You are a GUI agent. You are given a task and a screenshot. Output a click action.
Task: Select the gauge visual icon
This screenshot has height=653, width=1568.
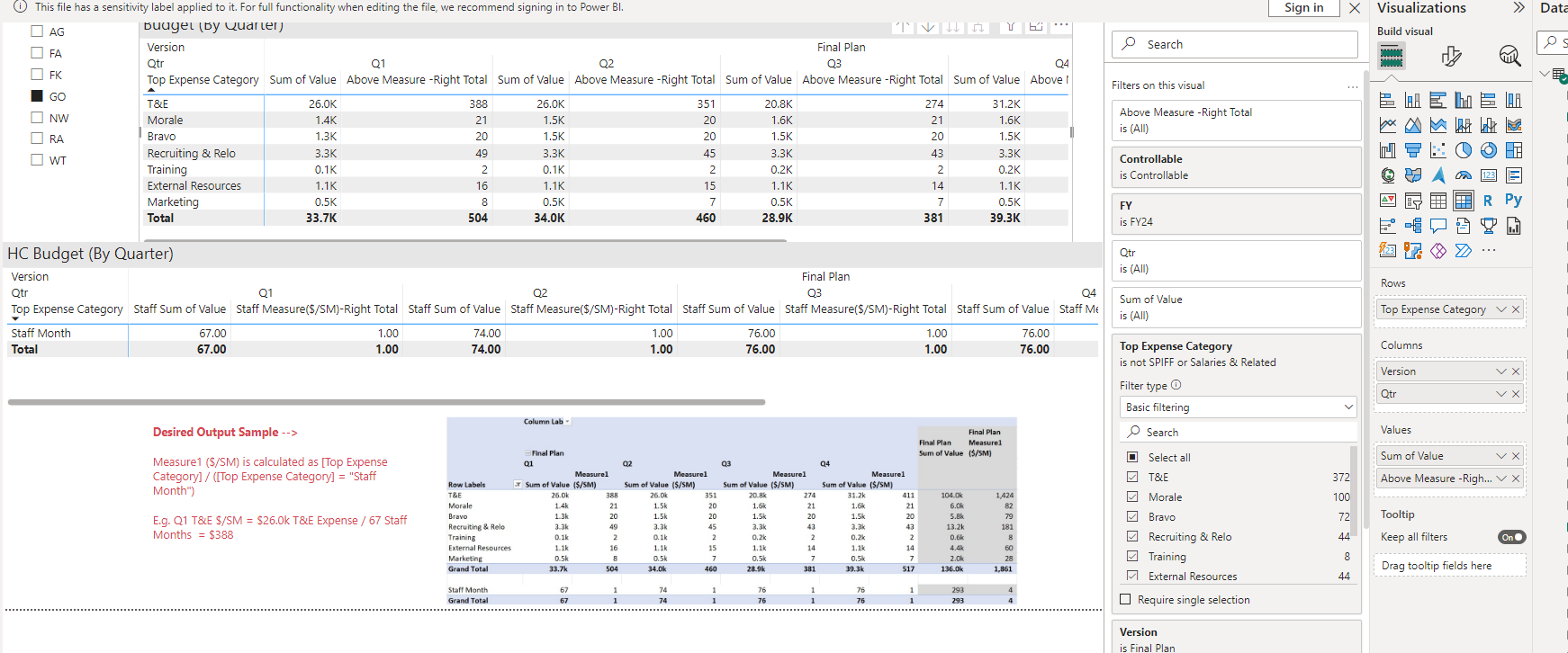(1464, 175)
